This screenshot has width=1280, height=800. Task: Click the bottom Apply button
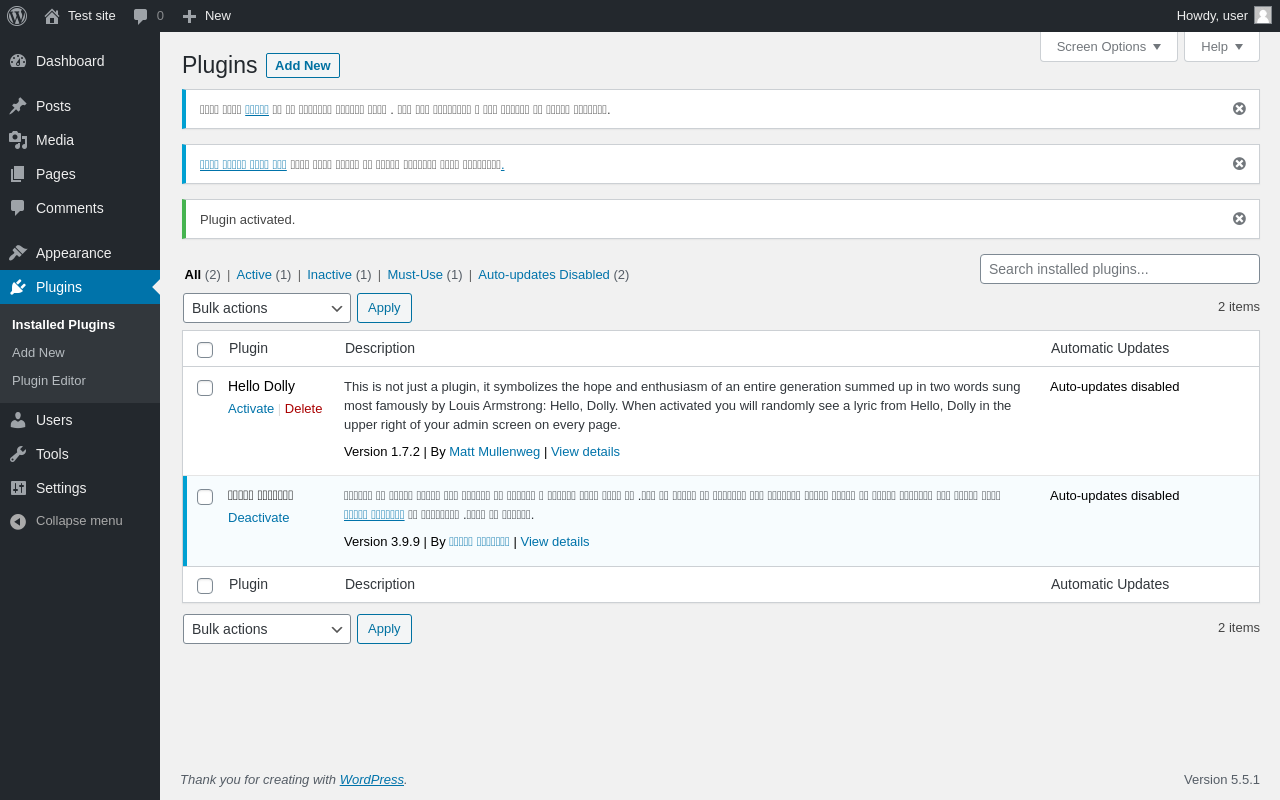pyautogui.click(x=384, y=629)
